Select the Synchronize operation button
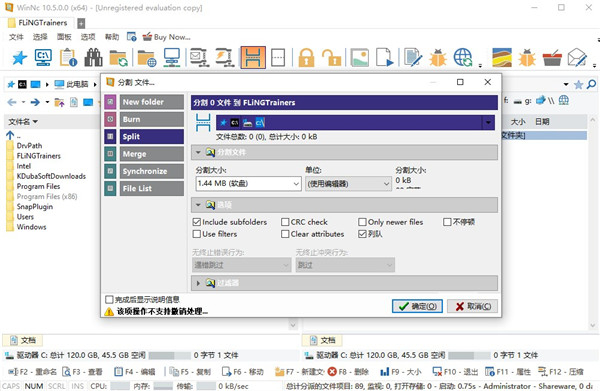600x391 pixels. [x=152, y=171]
